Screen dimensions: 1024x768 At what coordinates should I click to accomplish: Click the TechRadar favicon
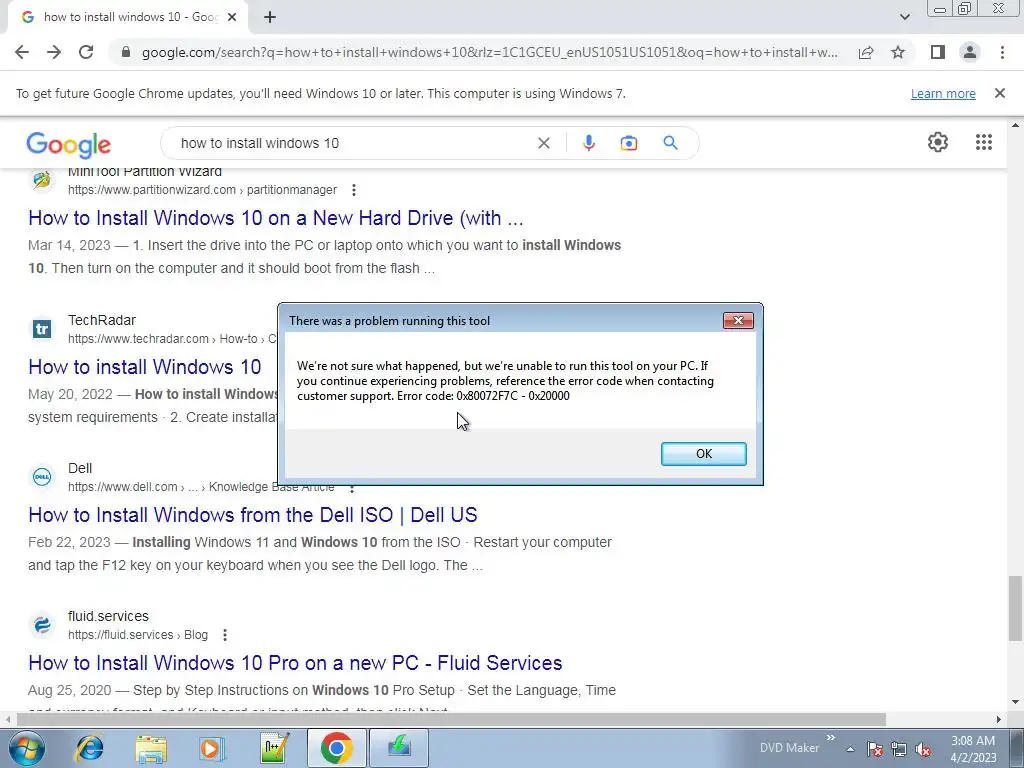(x=42, y=328)
